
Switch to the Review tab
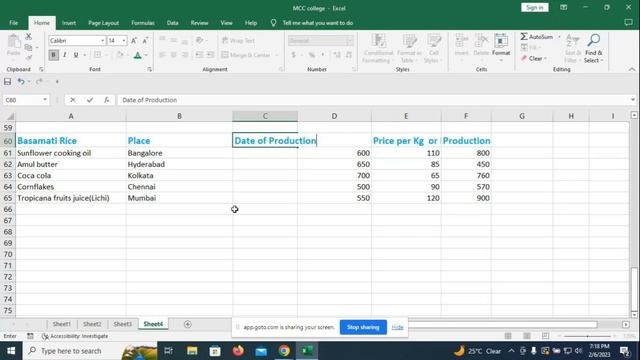199,23
